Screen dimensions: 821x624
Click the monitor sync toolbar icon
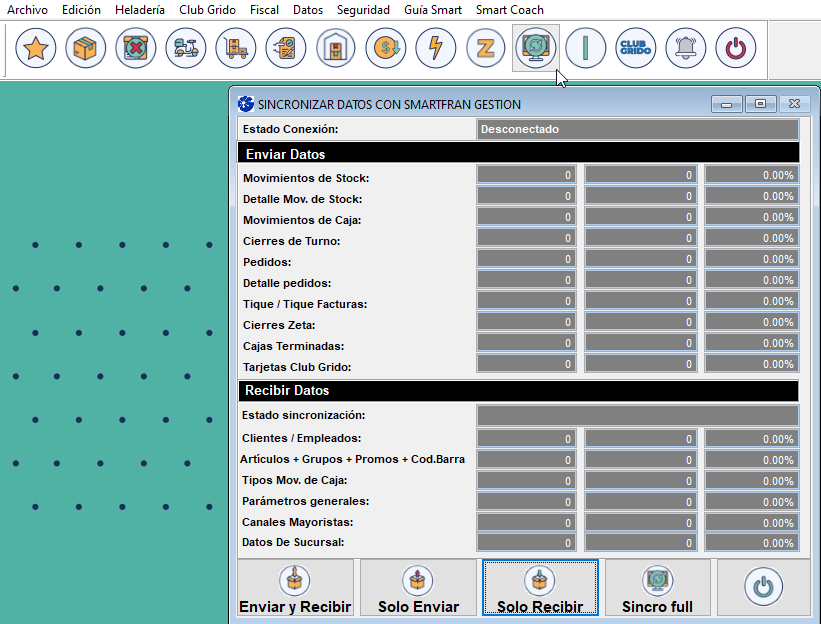pos(536,48)
